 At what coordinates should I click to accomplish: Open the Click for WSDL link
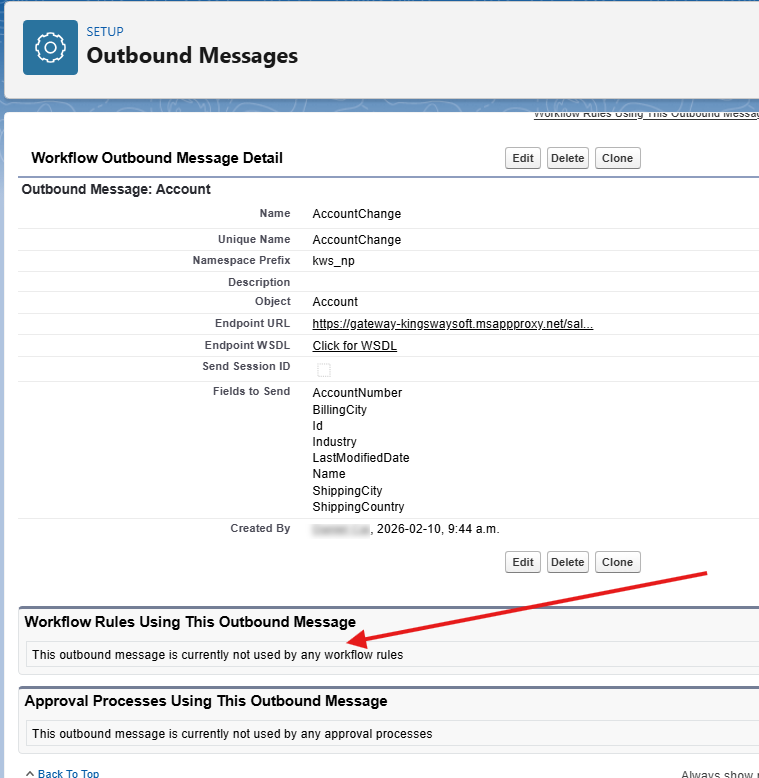(x=354, y=346)
